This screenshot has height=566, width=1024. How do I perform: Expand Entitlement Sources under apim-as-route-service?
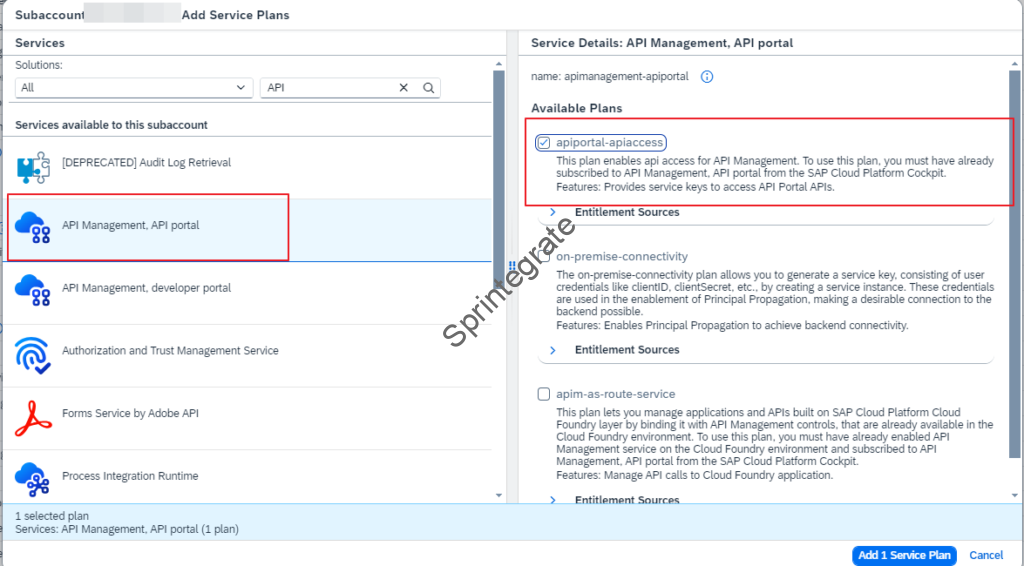(553, 499)
